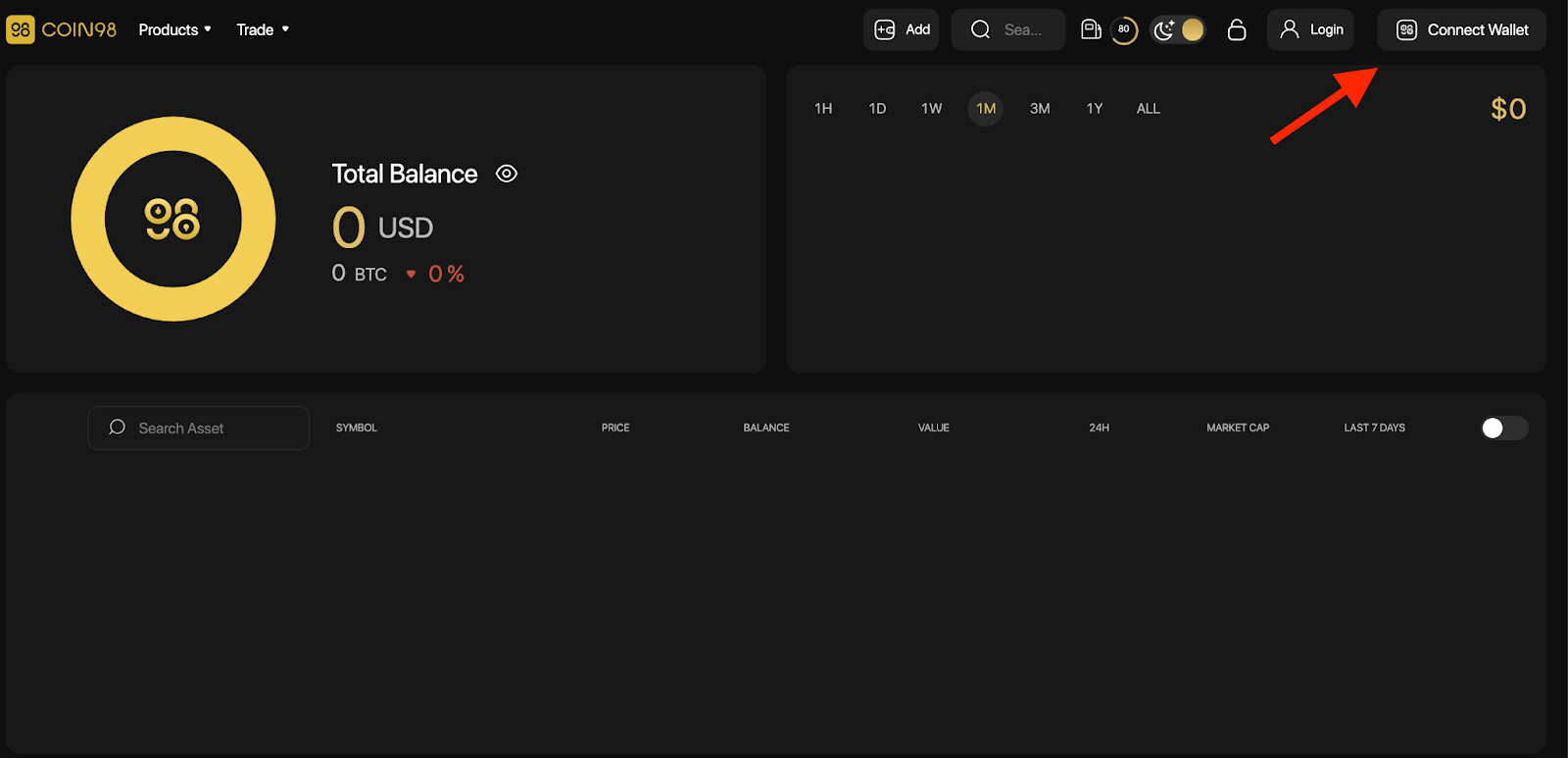Select the 1W chart timeframe
The height and width of the screenshot is (758, 1568).
pos(931,108)
